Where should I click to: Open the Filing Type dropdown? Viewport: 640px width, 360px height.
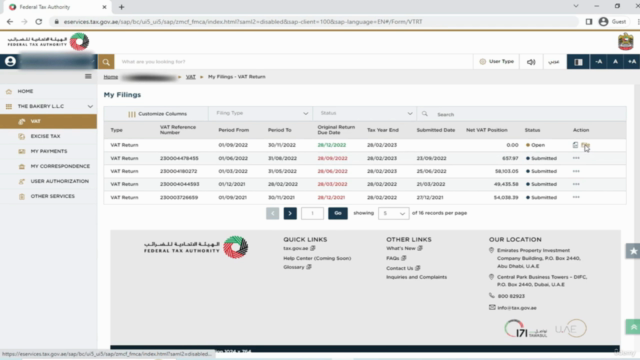click(260, 113)
